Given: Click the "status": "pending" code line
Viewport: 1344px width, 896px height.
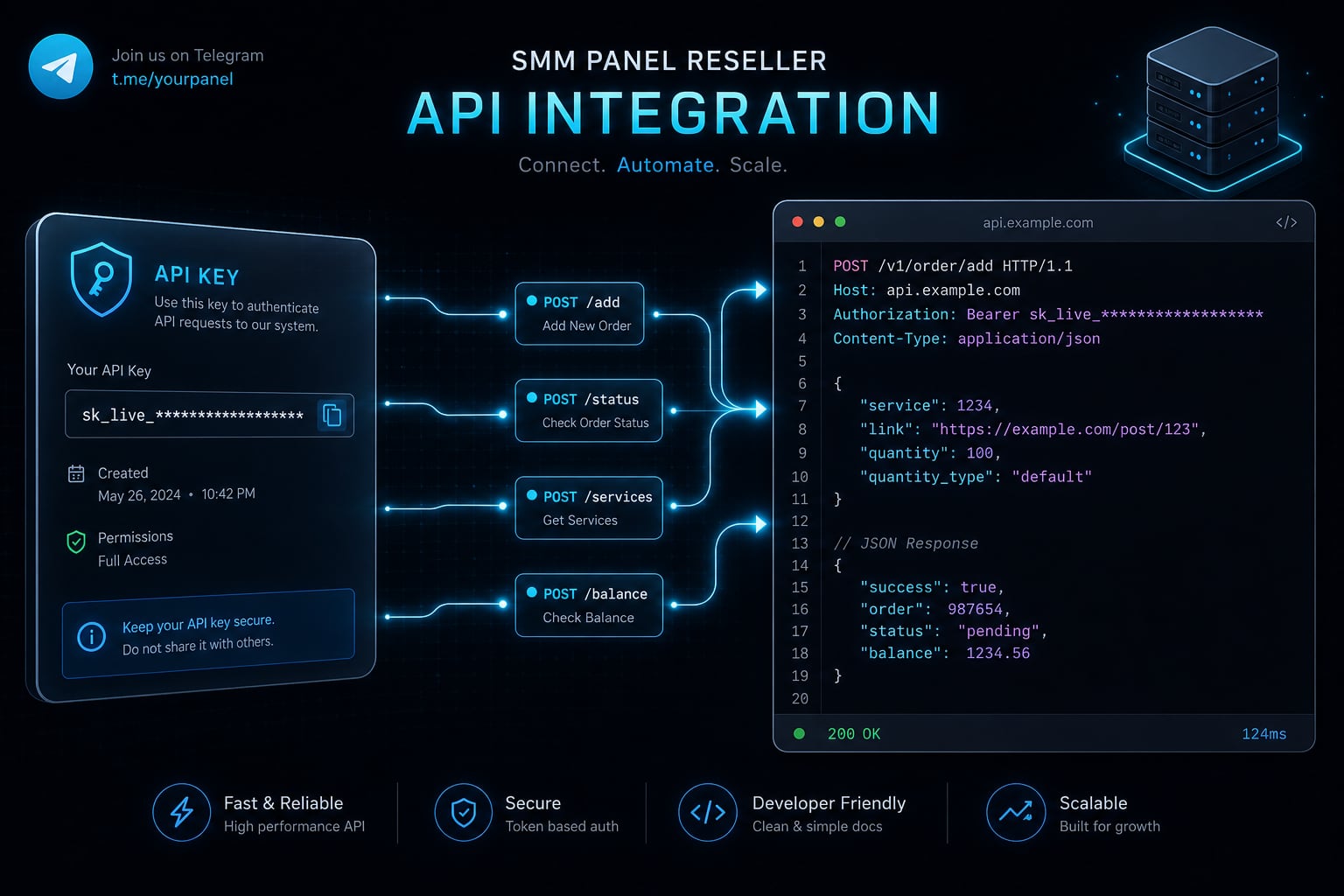Looking at the screenshot, I should click(x=954, y=631).
